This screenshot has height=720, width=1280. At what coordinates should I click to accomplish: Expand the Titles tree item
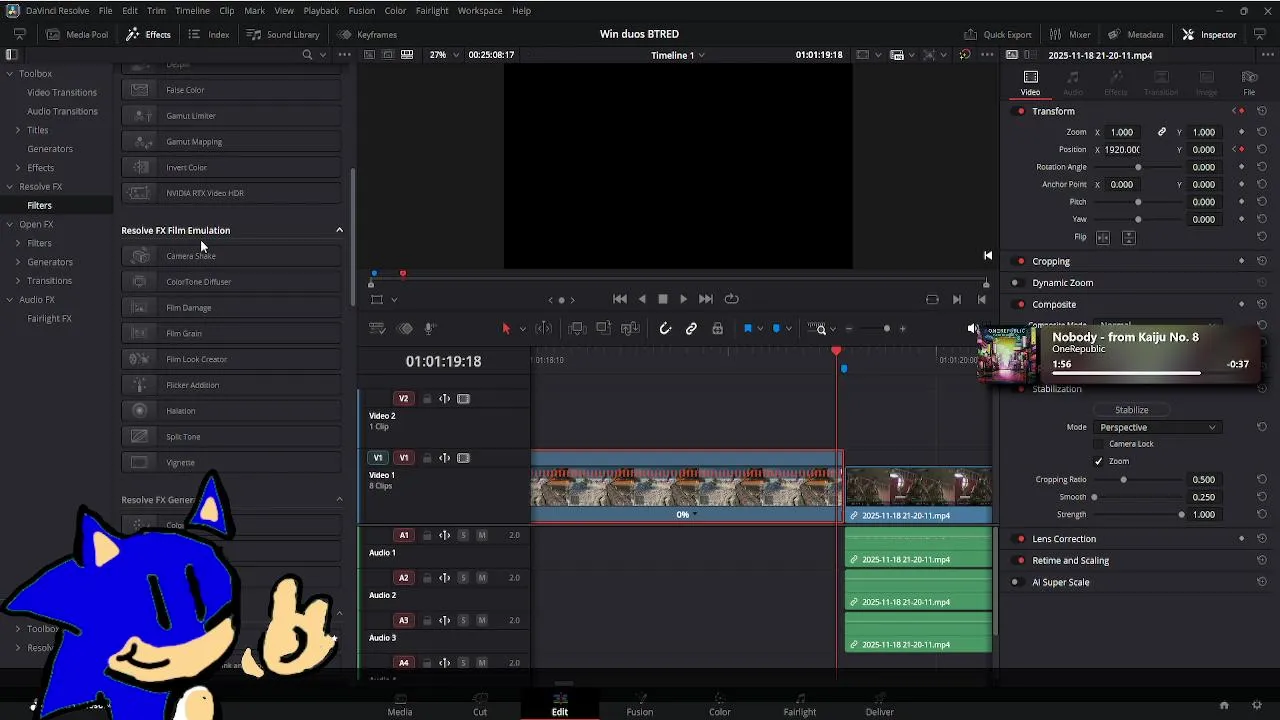(17, 130)
